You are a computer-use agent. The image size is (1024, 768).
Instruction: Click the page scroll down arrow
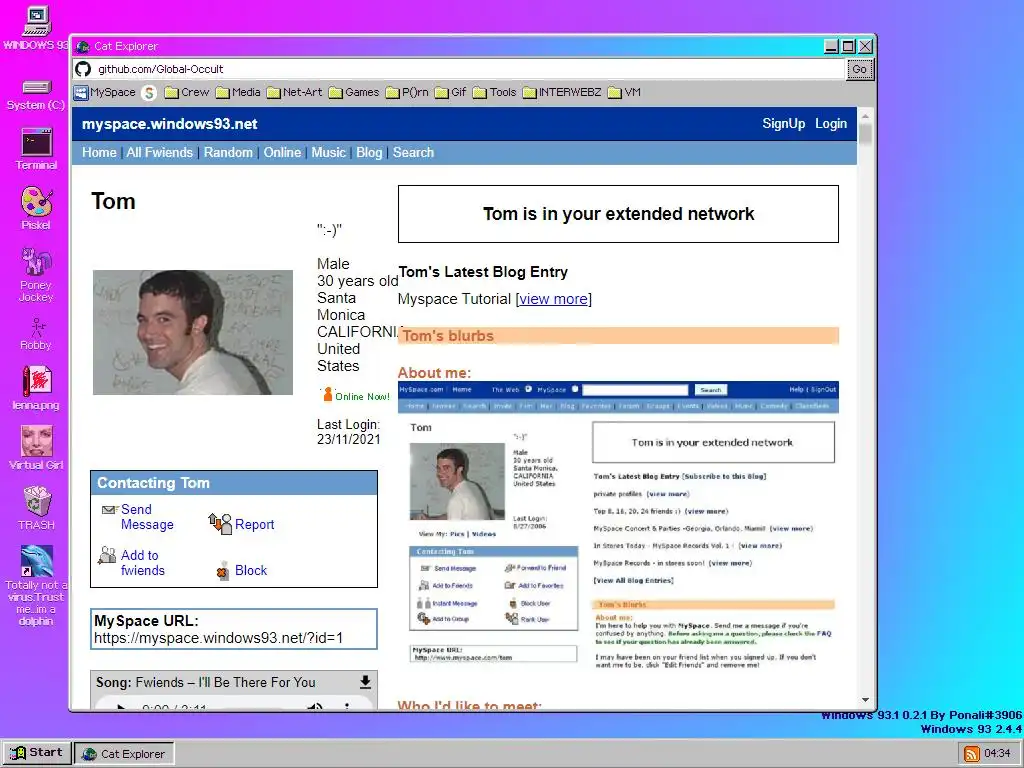point(865,699)
